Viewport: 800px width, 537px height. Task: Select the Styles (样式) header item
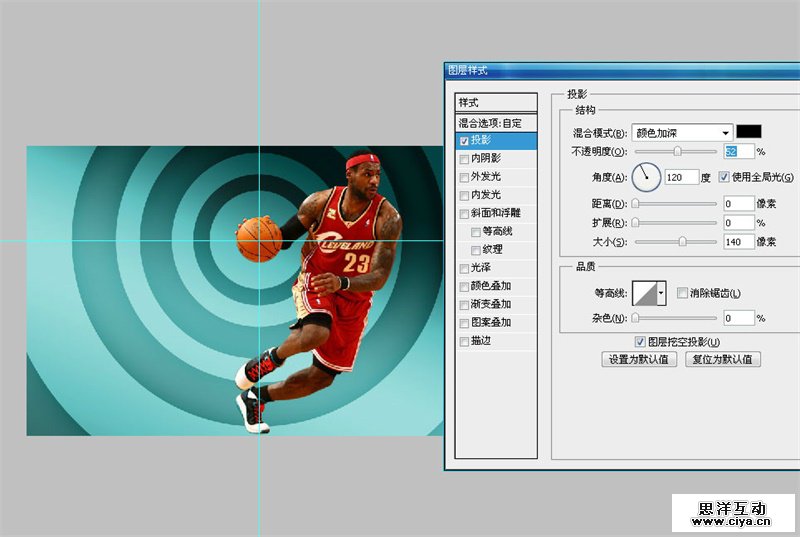click(x=496, y=102)
